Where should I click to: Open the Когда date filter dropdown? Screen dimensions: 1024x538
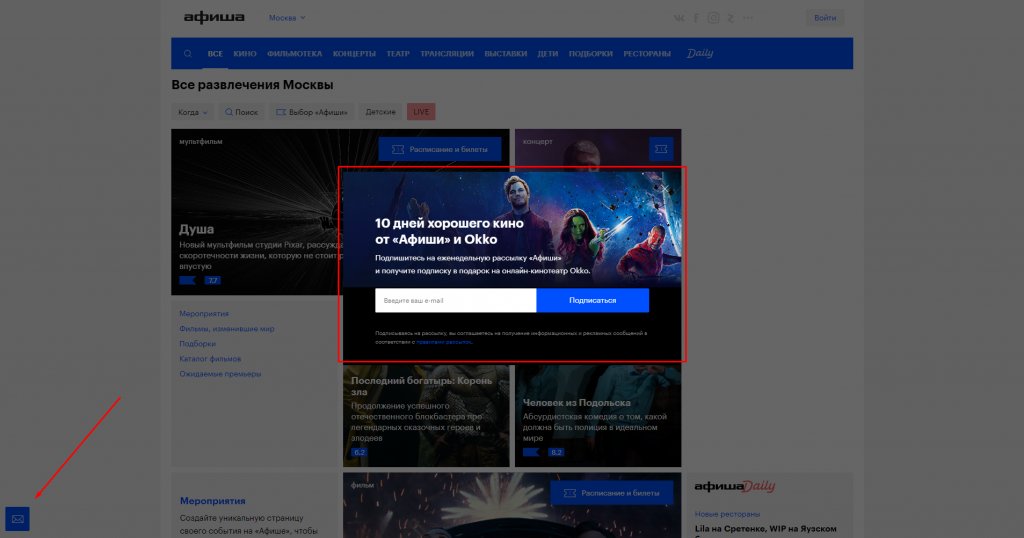(x=193, y=112)
